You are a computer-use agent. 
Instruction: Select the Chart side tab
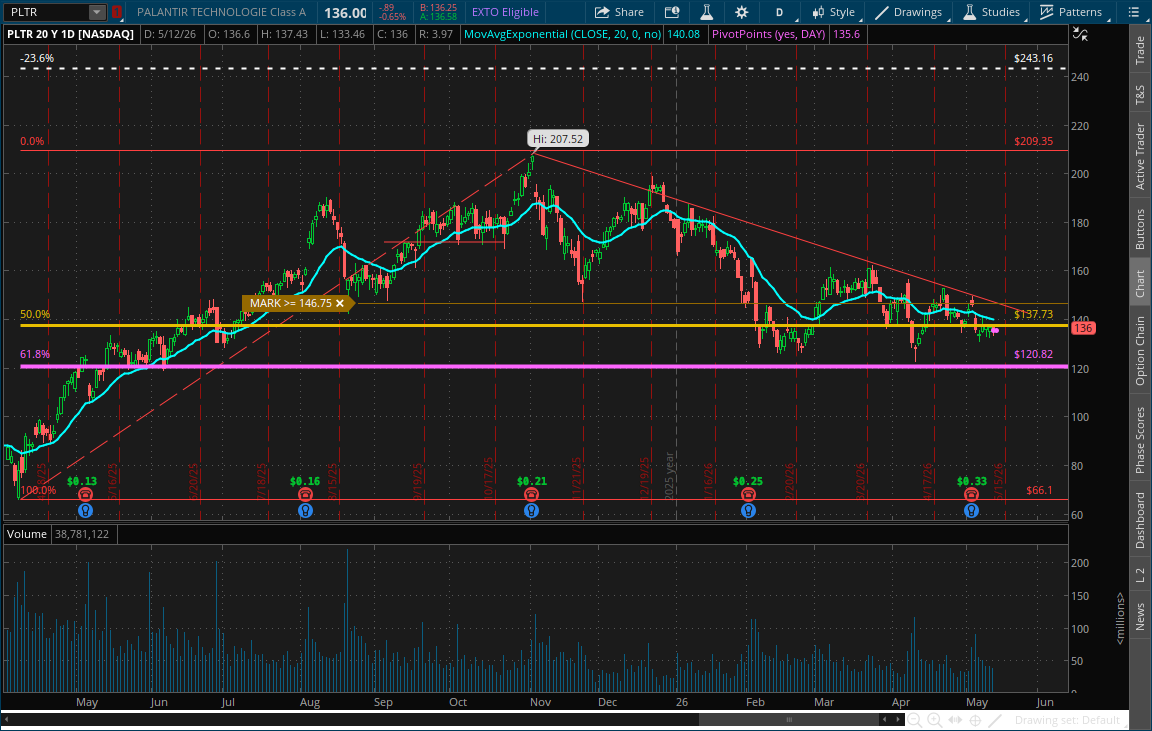click(1140, 283)
